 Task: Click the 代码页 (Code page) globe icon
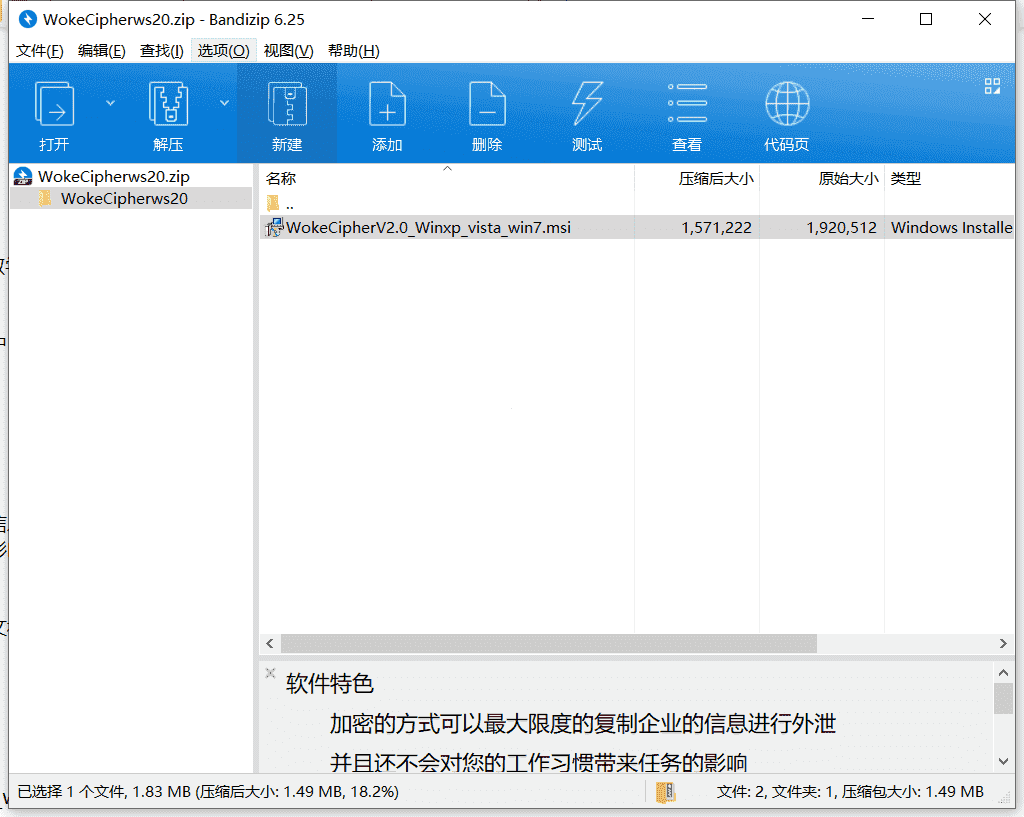coord(787,103)
